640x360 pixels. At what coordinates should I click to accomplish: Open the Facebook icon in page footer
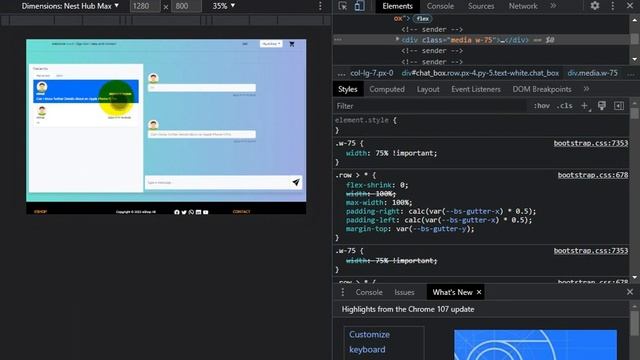pos(177,212)
